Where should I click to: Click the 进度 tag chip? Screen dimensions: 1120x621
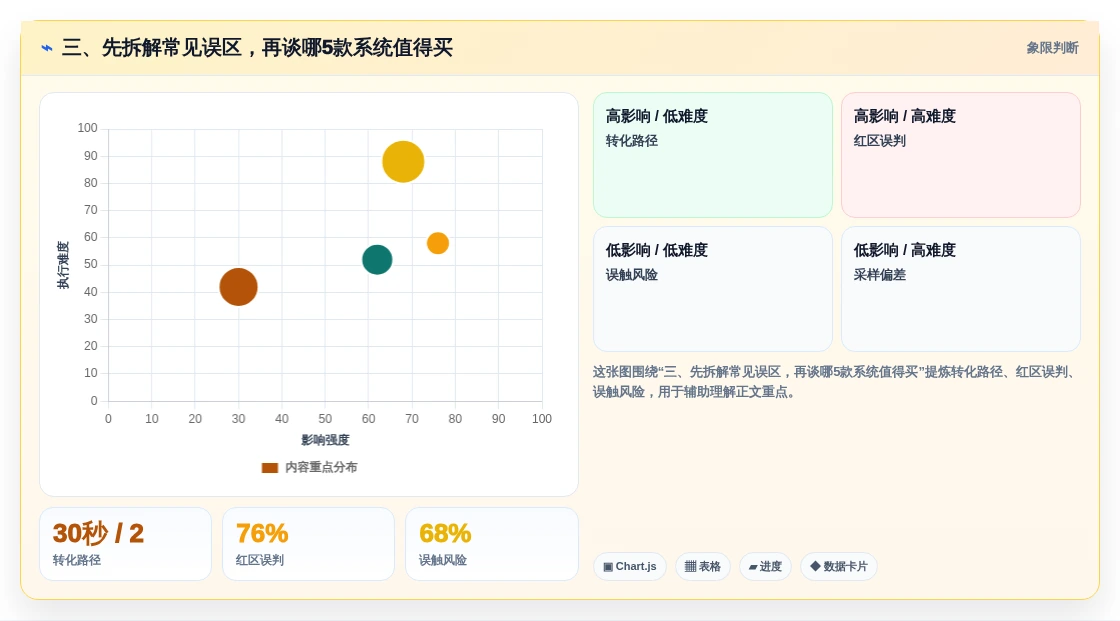point(765,567)
